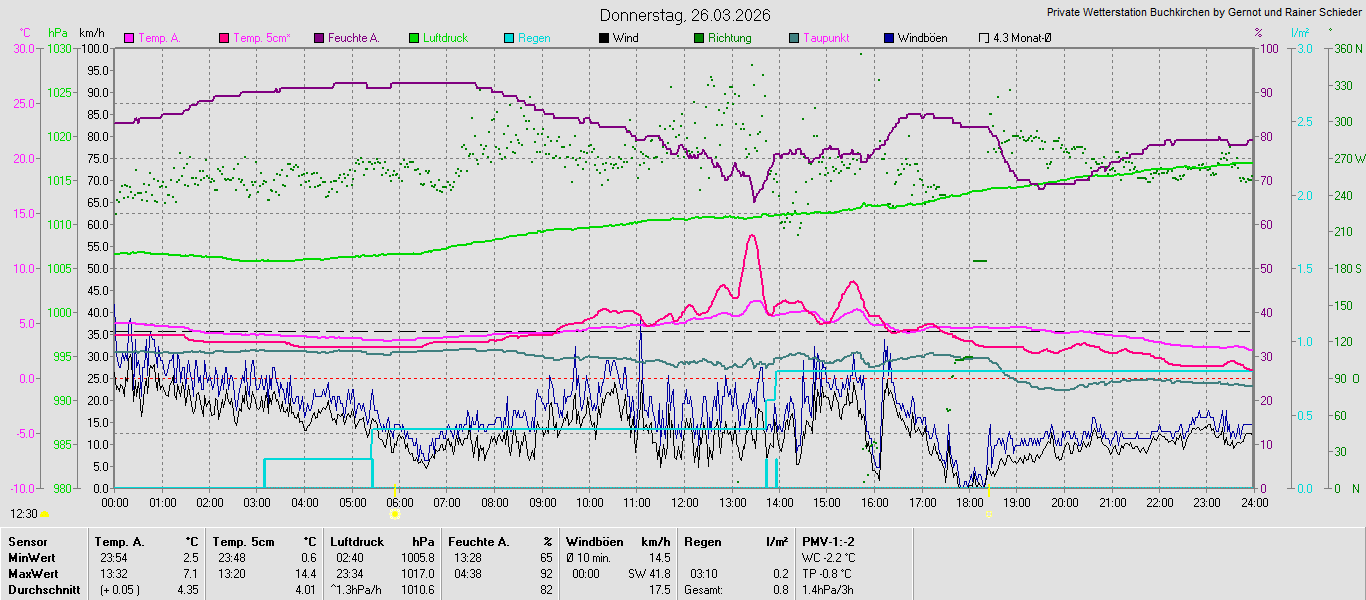Click the dark green Richtung legend square
Image resolution: width=1366 pixels, height=600 pixels.
point(699,38)
